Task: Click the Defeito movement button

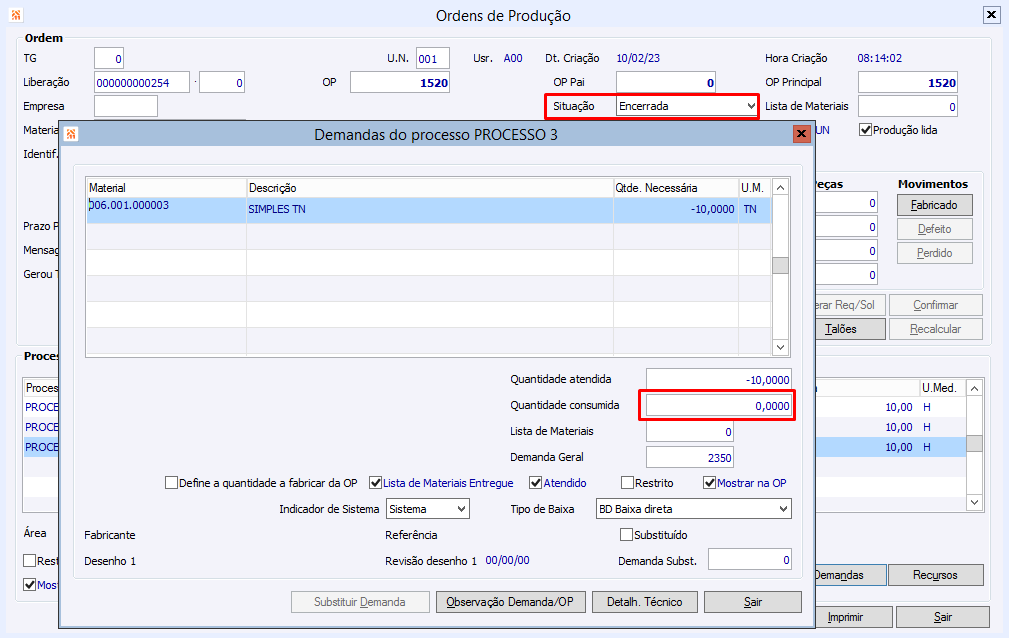Action: click(x=934, y=229)
